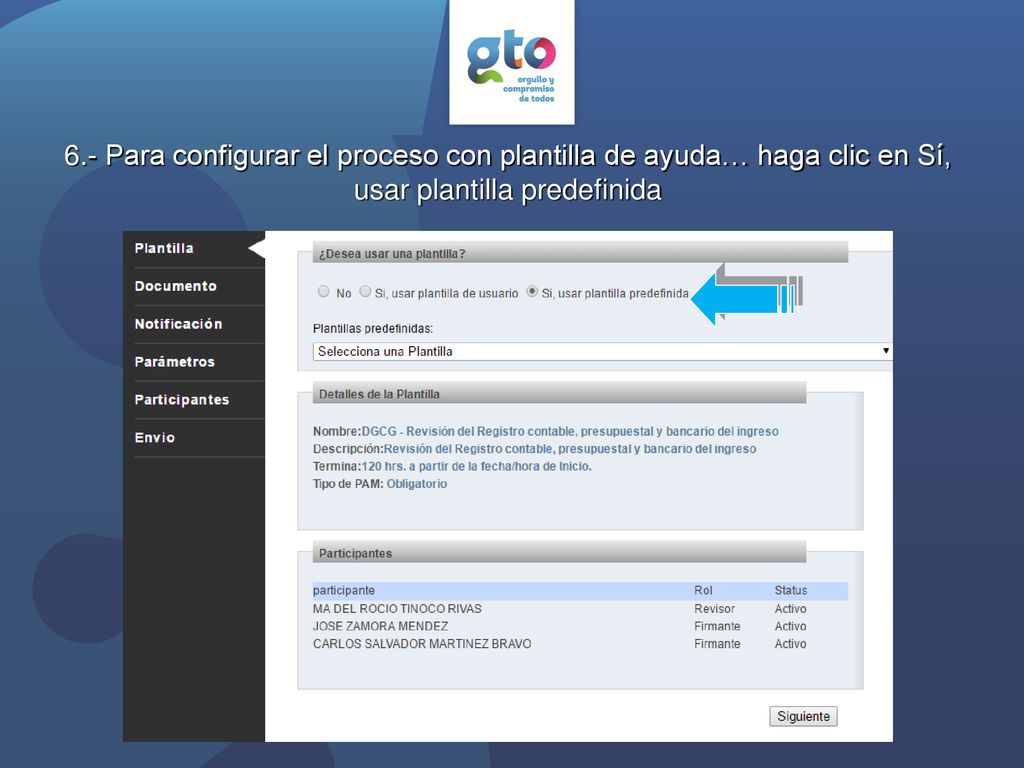Click the 'Obligatorio' PAM type value
Screen dimensions: 1024x768
pos(417,484)
